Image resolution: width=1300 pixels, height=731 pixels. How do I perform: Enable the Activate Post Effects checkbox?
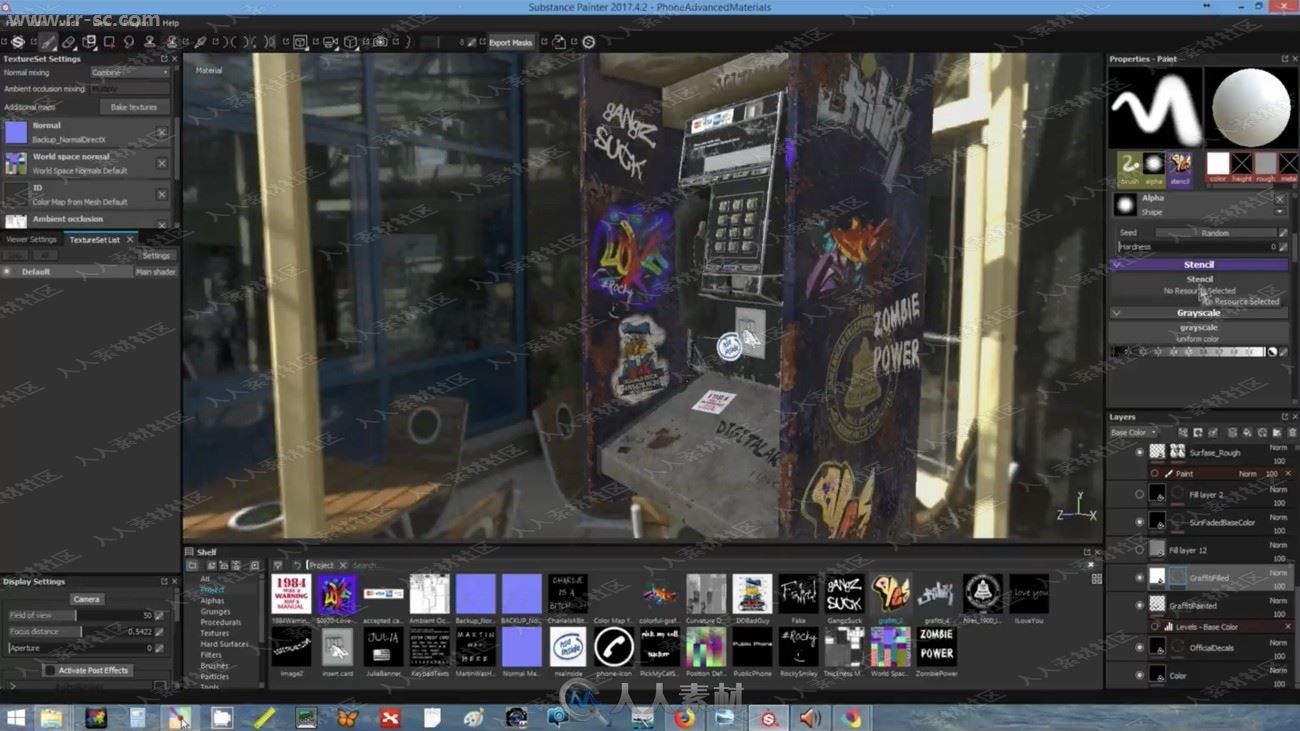50,670
